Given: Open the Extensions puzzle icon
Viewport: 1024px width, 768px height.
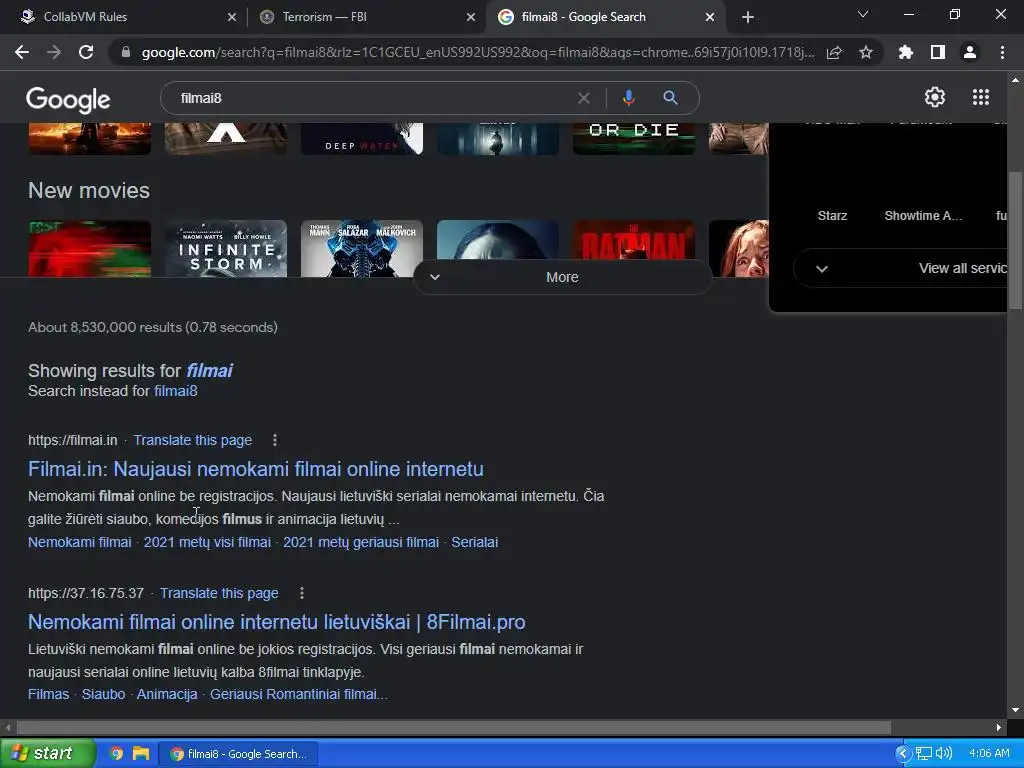Looking at the screenshot, I should click(906, 52).
